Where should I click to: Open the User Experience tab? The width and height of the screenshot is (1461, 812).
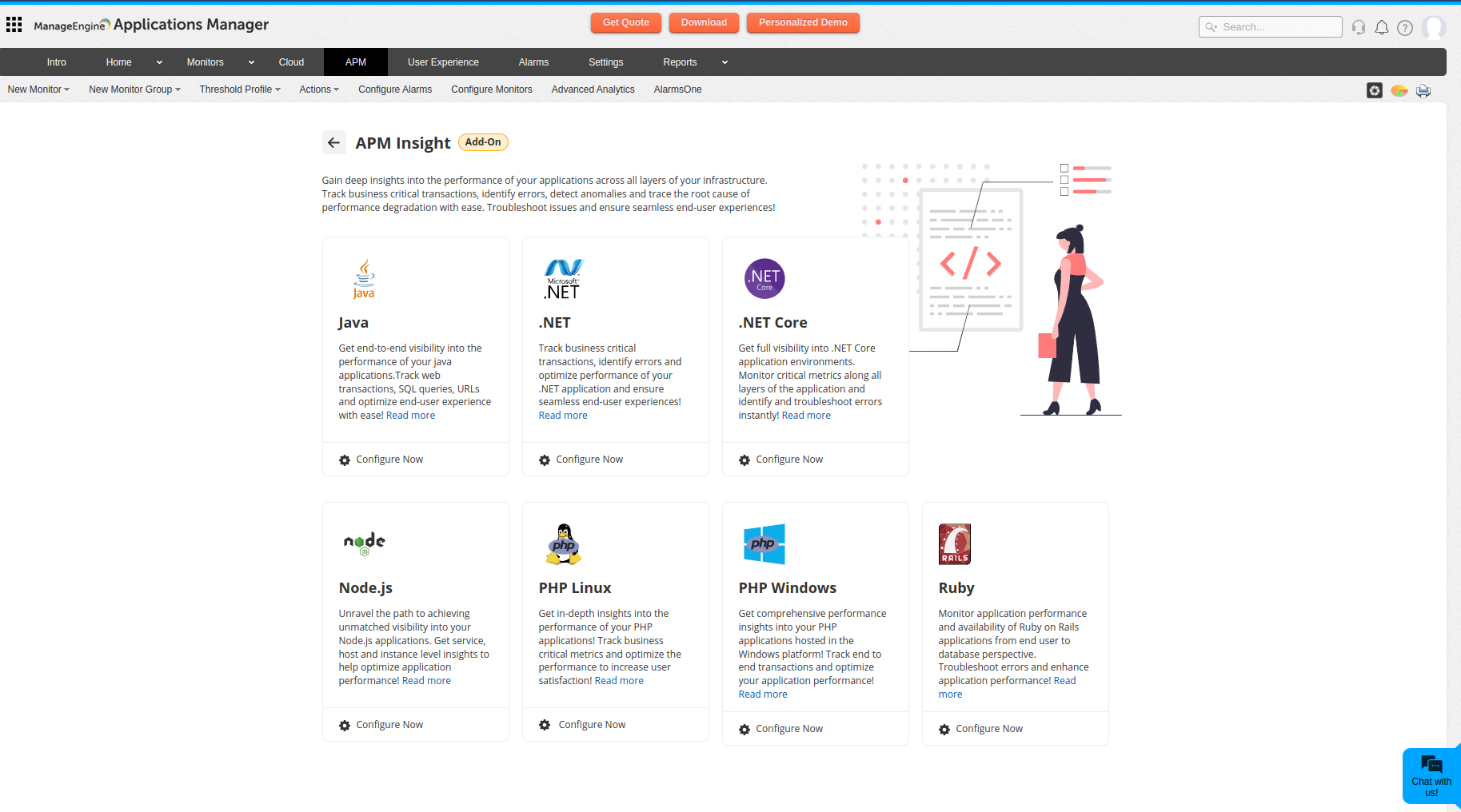pyautogui.click(x=443, y=62)
